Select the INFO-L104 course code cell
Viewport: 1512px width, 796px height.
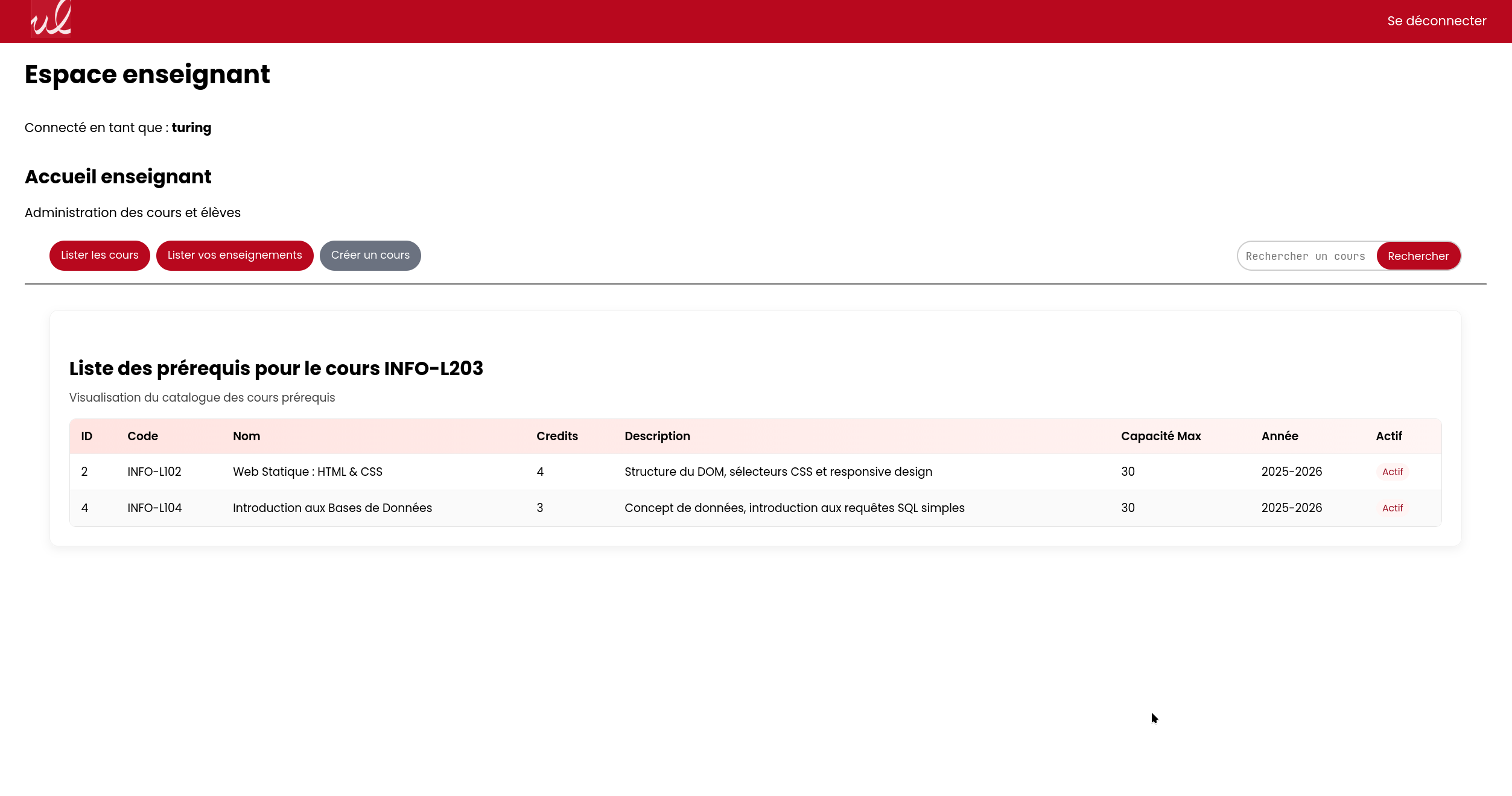[154, 508]
